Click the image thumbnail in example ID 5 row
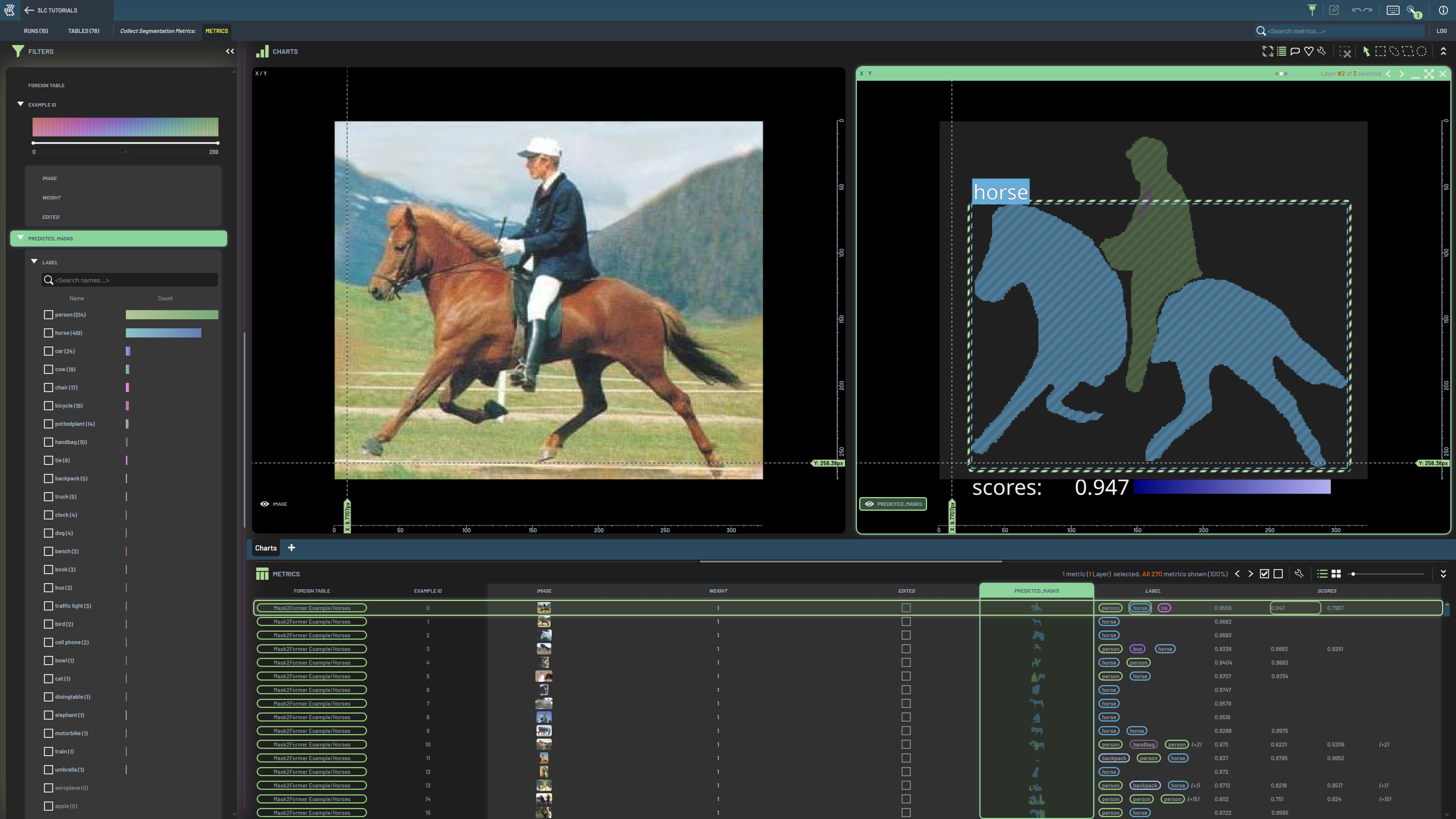The height and width of the screenshot is (819, 1456). (544, 676)
